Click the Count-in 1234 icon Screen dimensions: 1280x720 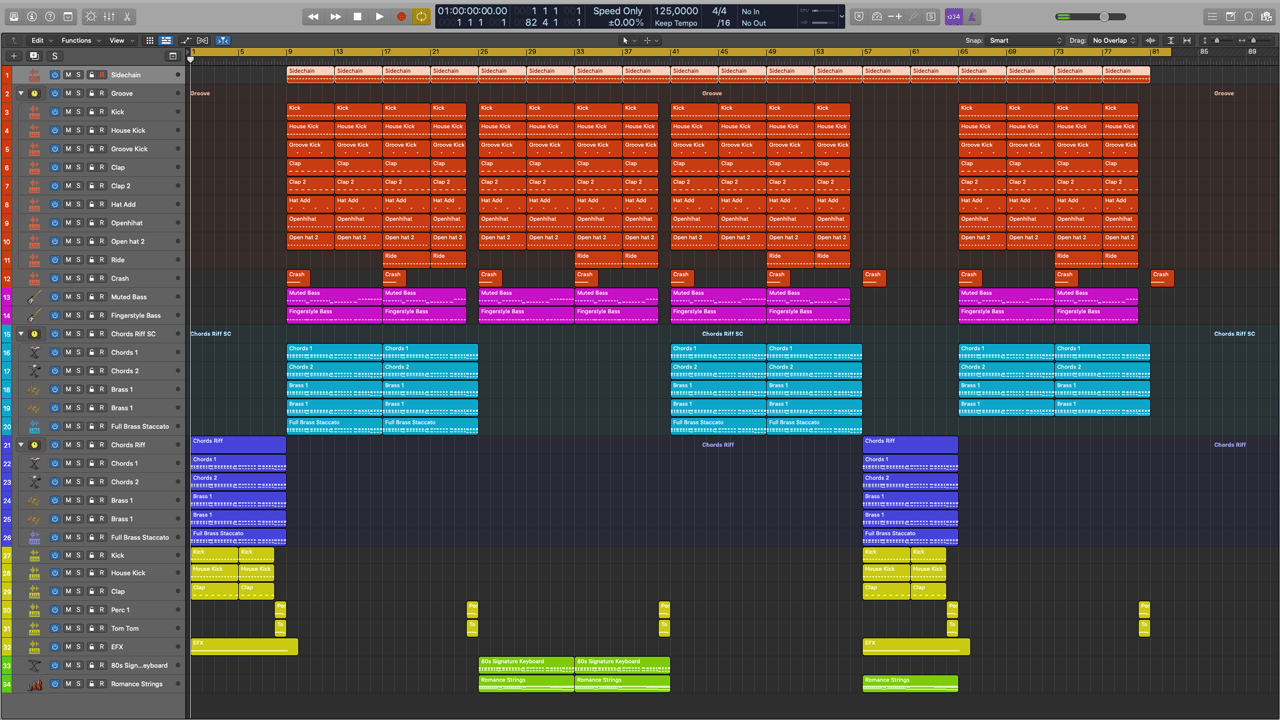coord(954,16)
